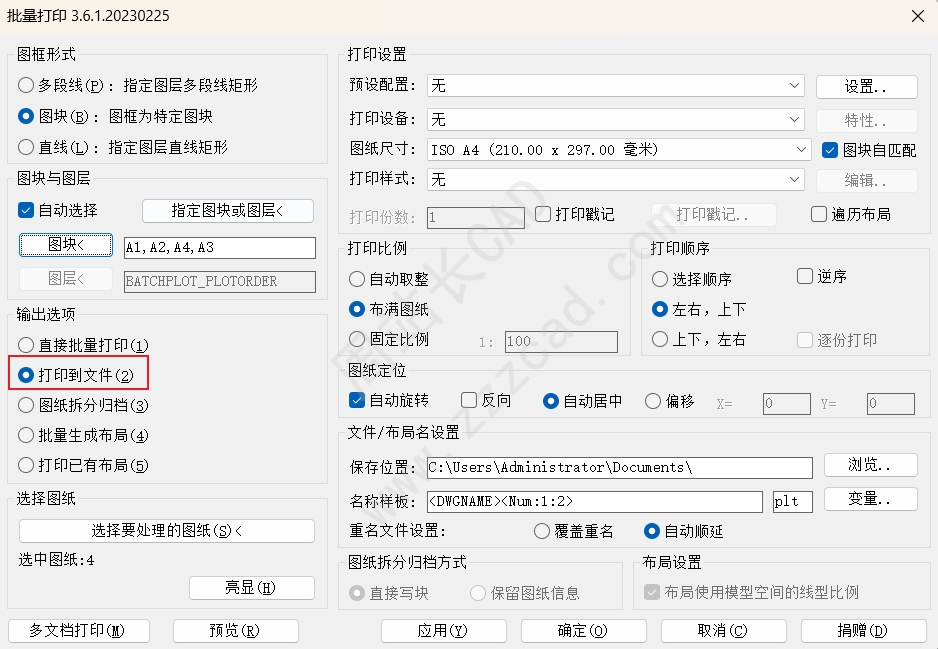Image resolution: width=938 pixels, height=649 pixels.
Task: Click the 设置.. button
Action: pos(866,87)
